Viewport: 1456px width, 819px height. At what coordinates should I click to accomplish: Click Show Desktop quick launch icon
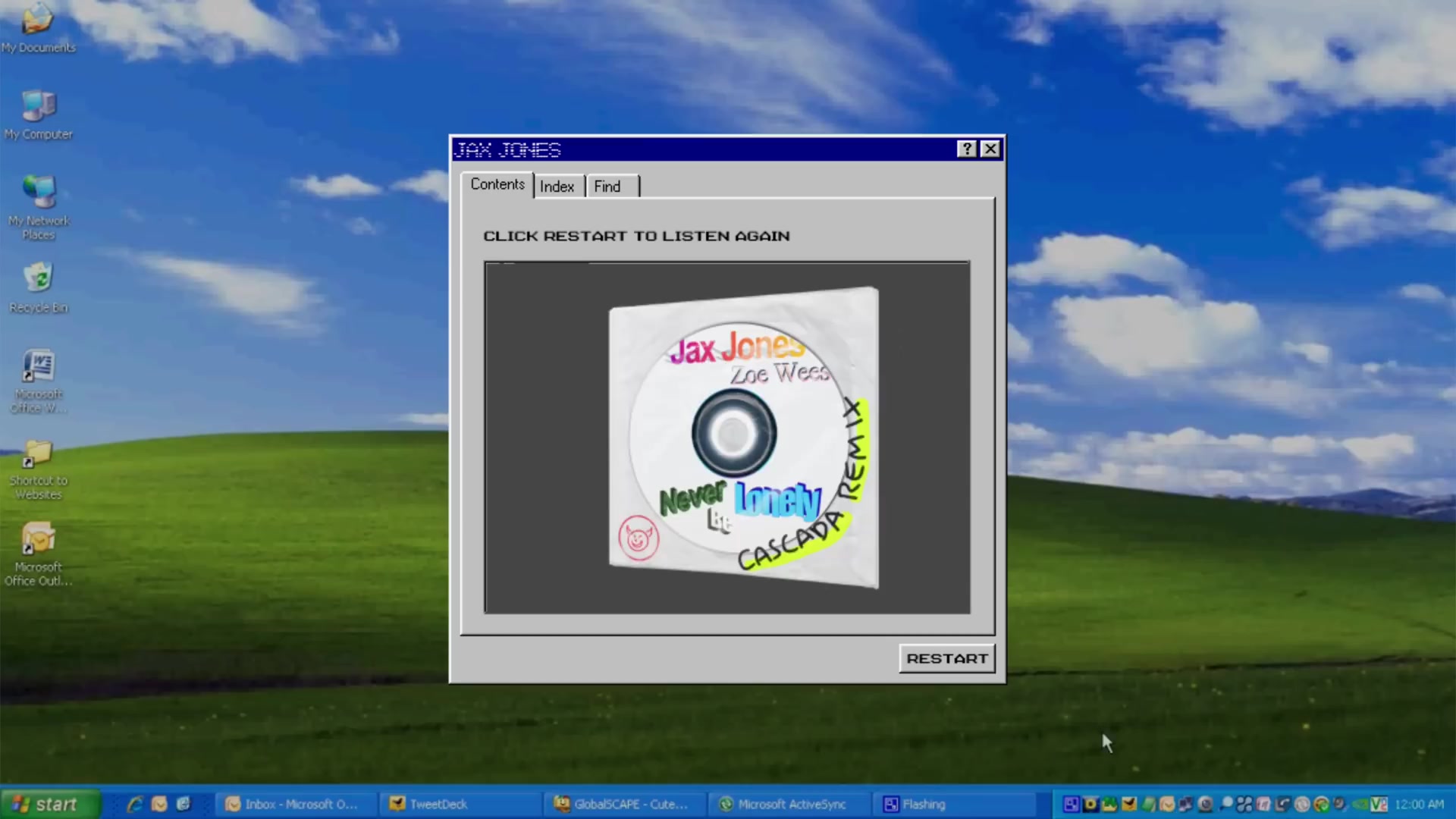pos(184,804)
